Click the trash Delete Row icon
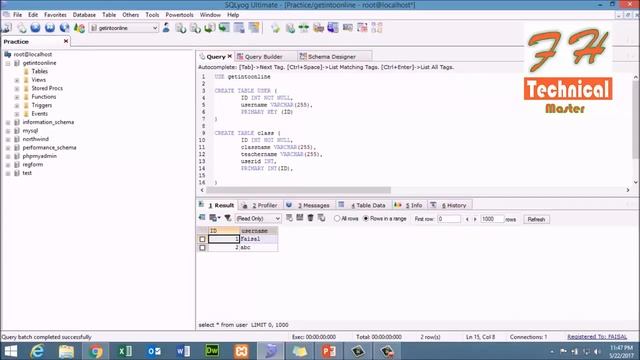Screen dimensions: 640x360 click(311, 218)
